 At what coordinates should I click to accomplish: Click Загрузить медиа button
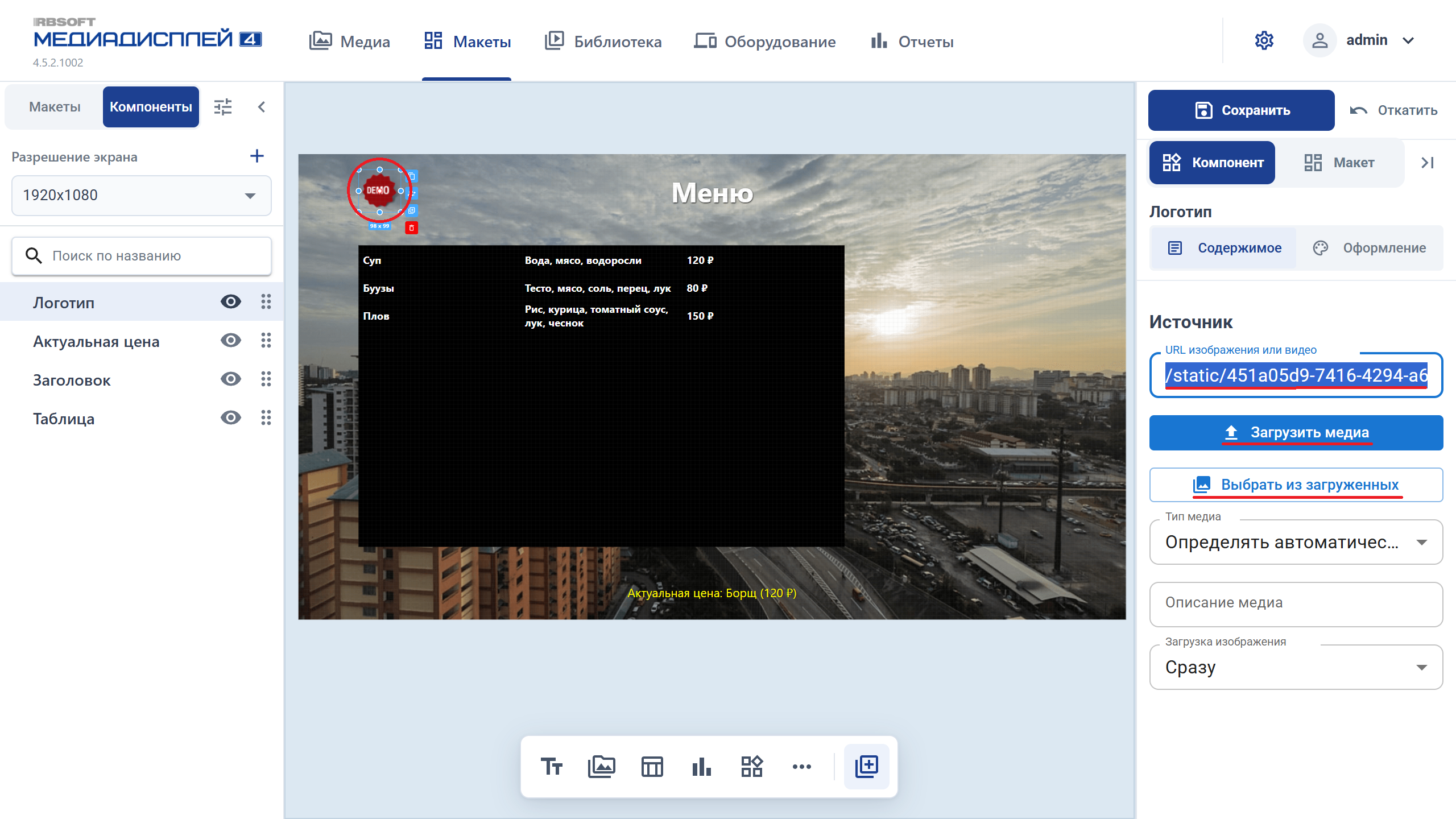(1296, 433)
